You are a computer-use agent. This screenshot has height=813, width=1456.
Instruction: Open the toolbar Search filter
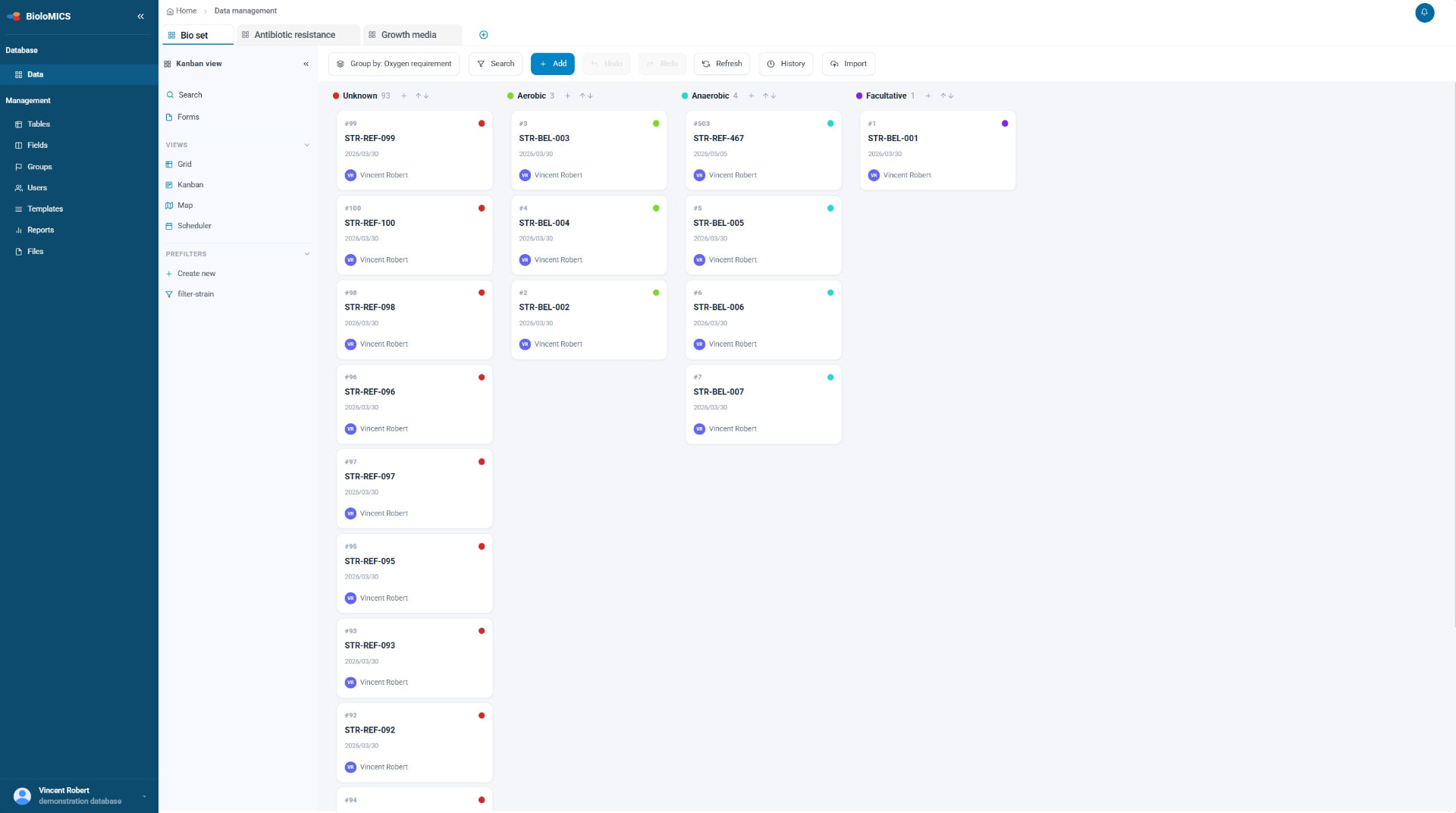pyautogui.click(x=495, y=64)
